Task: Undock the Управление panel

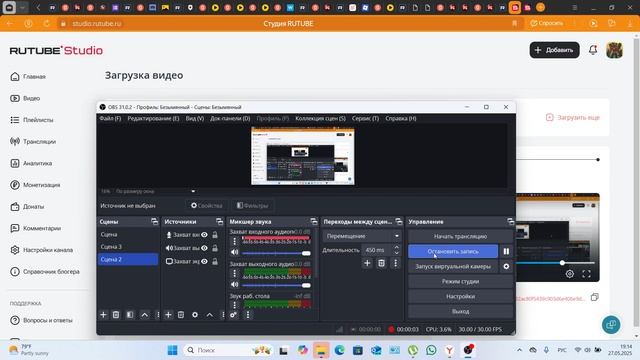Action: click(511, 222)
